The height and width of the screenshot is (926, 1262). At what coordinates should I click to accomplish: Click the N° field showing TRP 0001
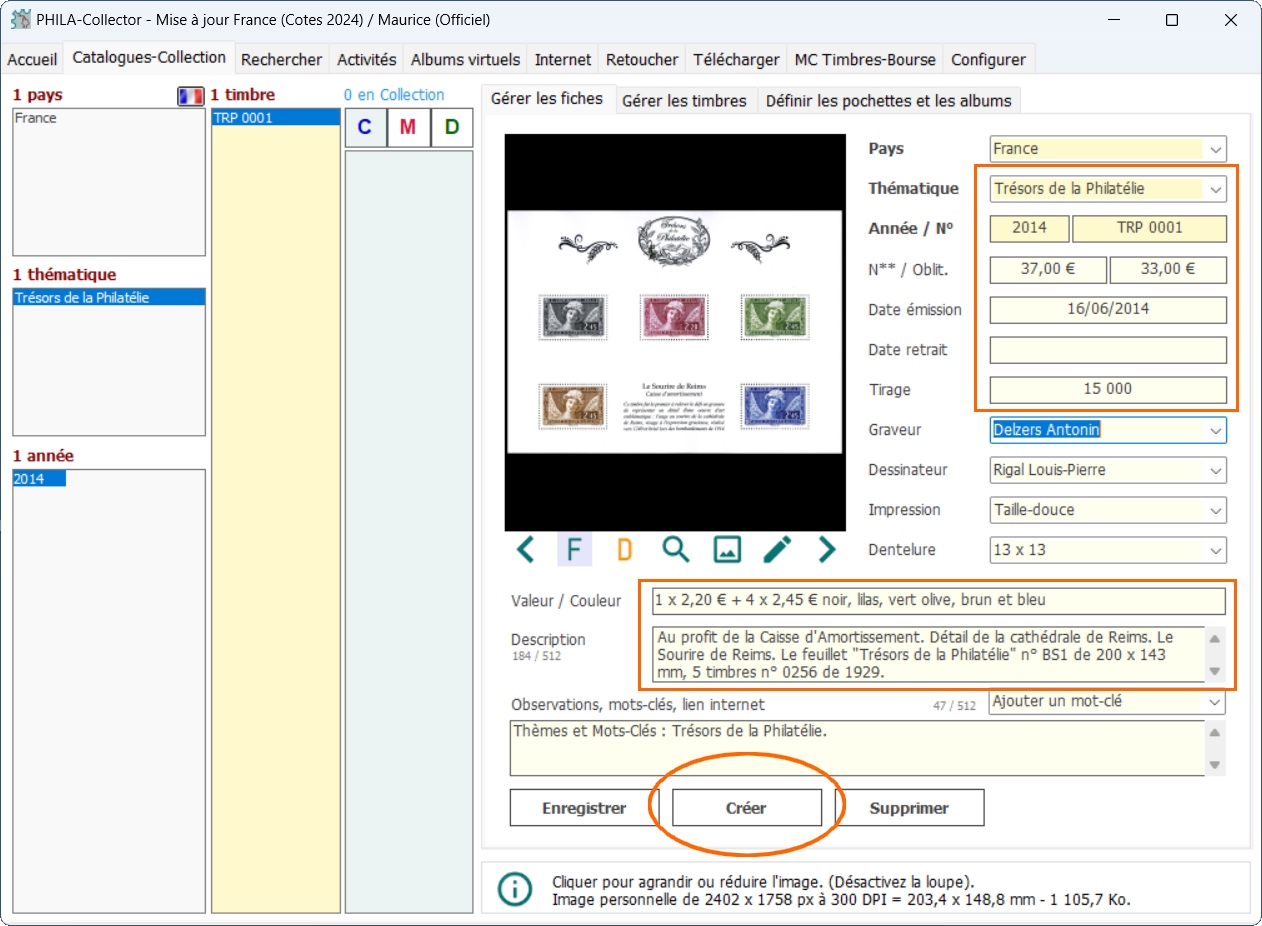click(x=1149, y=228)
